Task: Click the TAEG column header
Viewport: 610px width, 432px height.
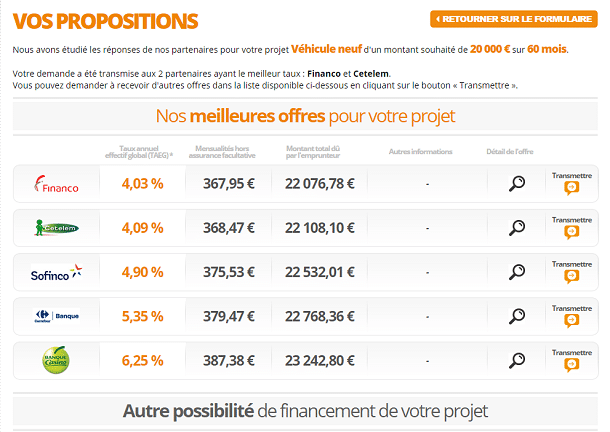Action: point(140,153)
